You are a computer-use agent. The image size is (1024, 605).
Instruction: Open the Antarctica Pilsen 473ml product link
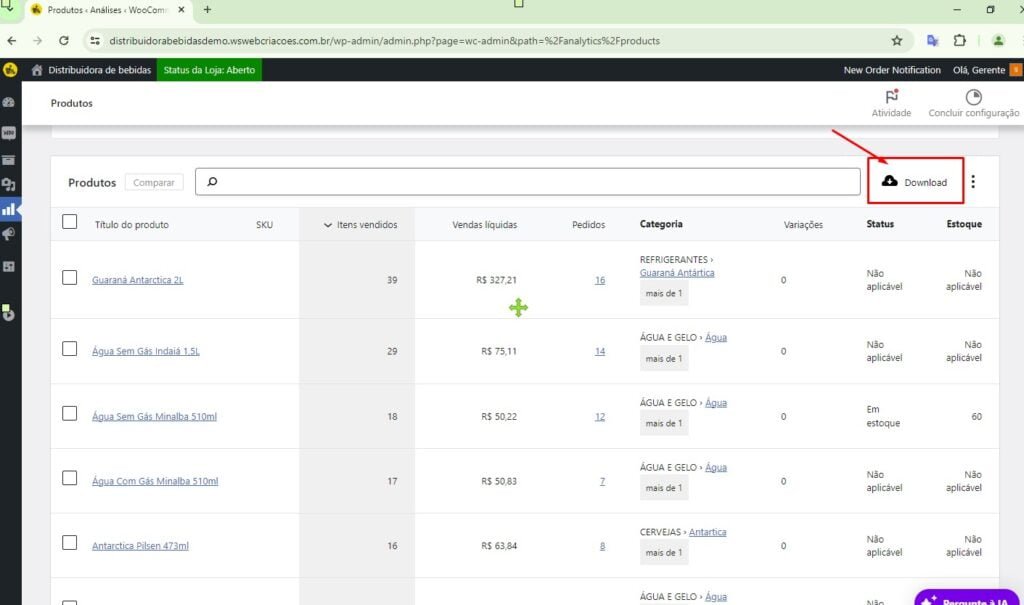[x=140, y=546]
